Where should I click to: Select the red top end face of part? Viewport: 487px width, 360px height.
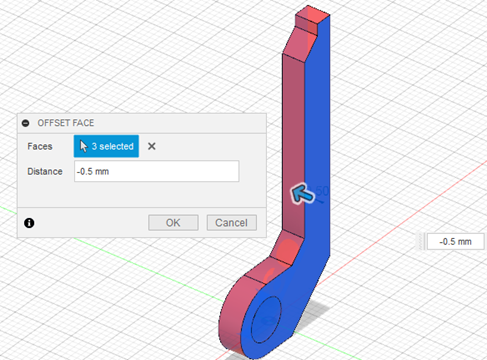tap(312, 14)
